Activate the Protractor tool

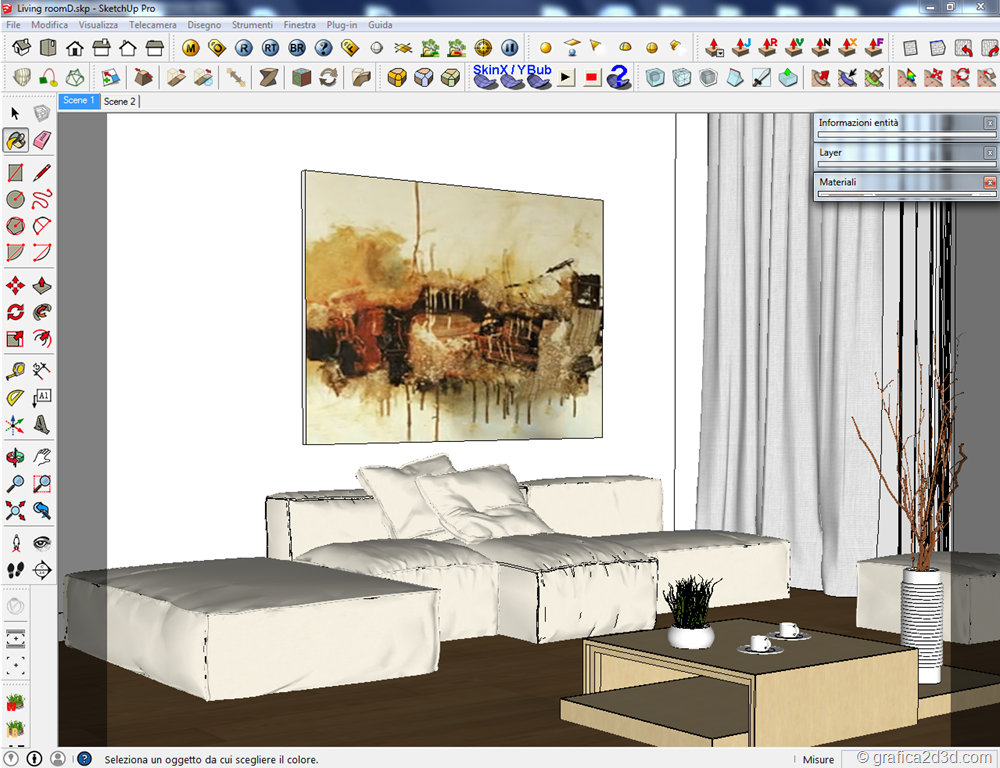pos(15,397)
